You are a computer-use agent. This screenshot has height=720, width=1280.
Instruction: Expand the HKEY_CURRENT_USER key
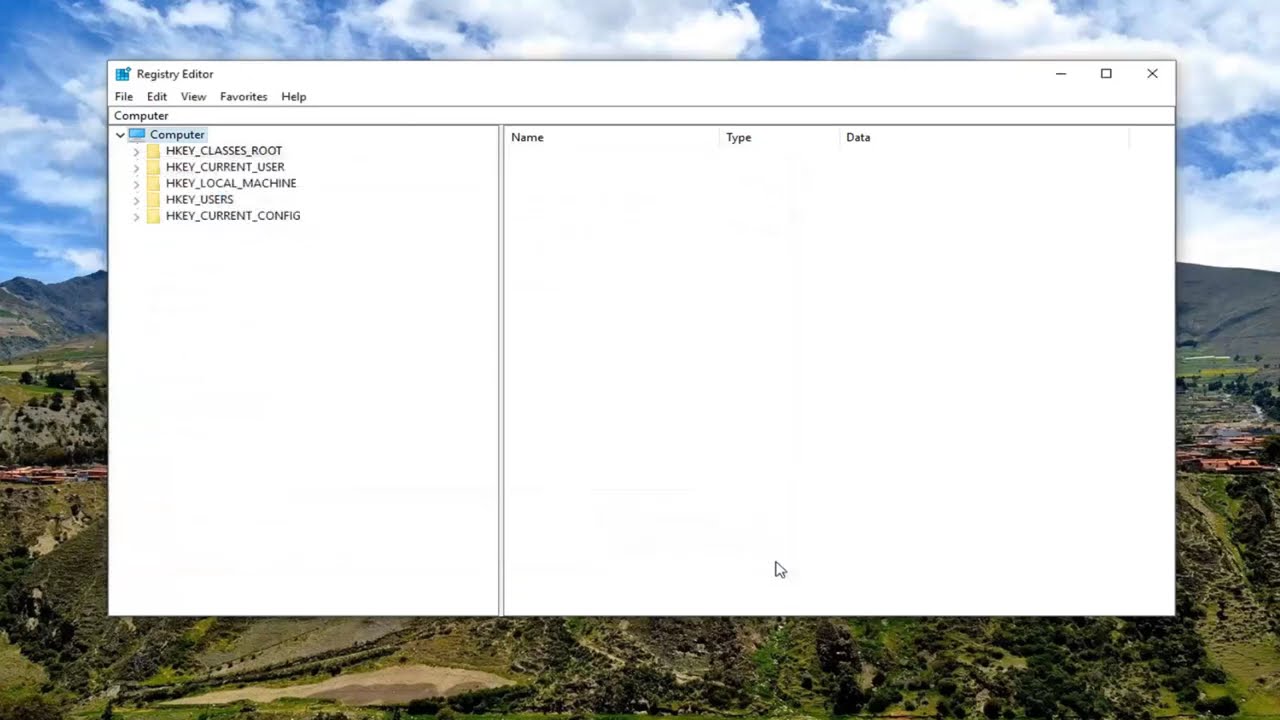coord(136,167)
